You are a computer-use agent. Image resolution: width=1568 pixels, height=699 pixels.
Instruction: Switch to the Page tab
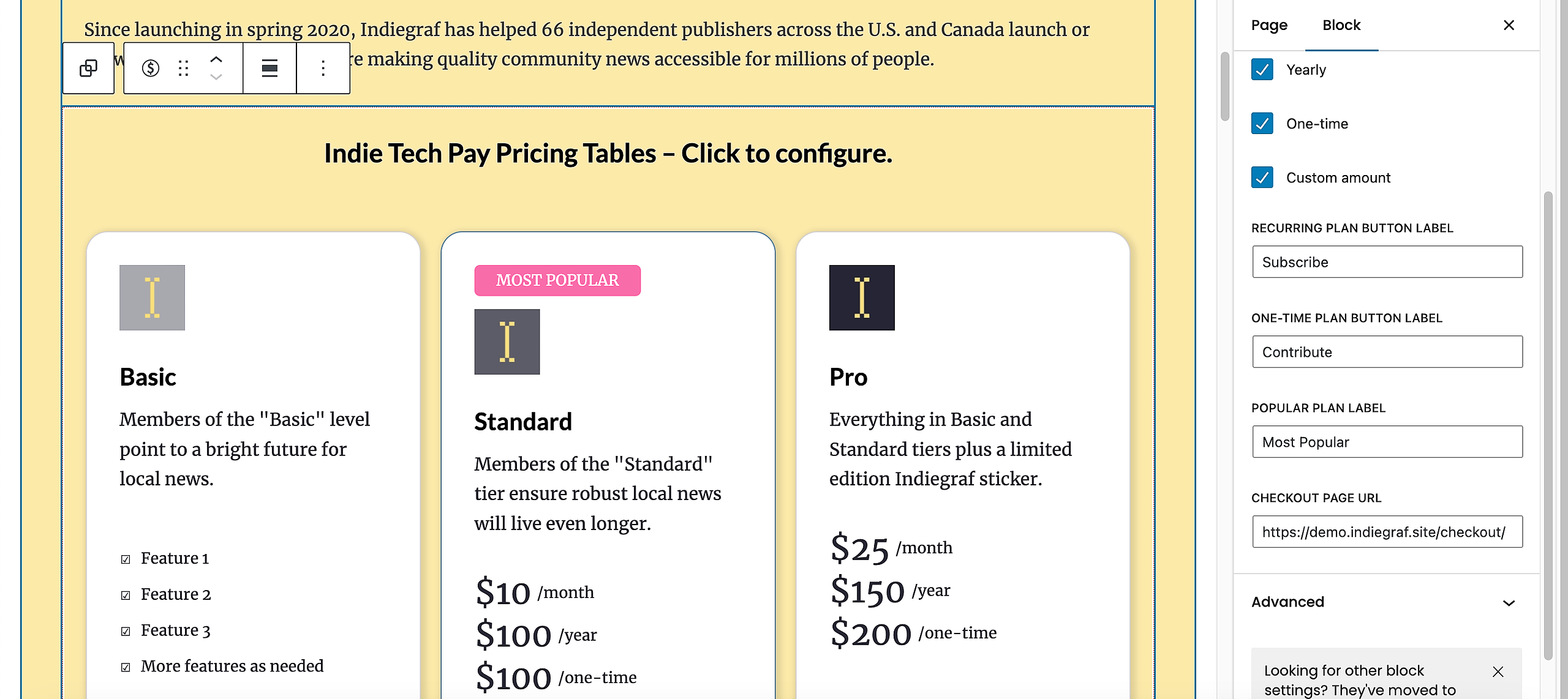click(x=1269, y=25)
